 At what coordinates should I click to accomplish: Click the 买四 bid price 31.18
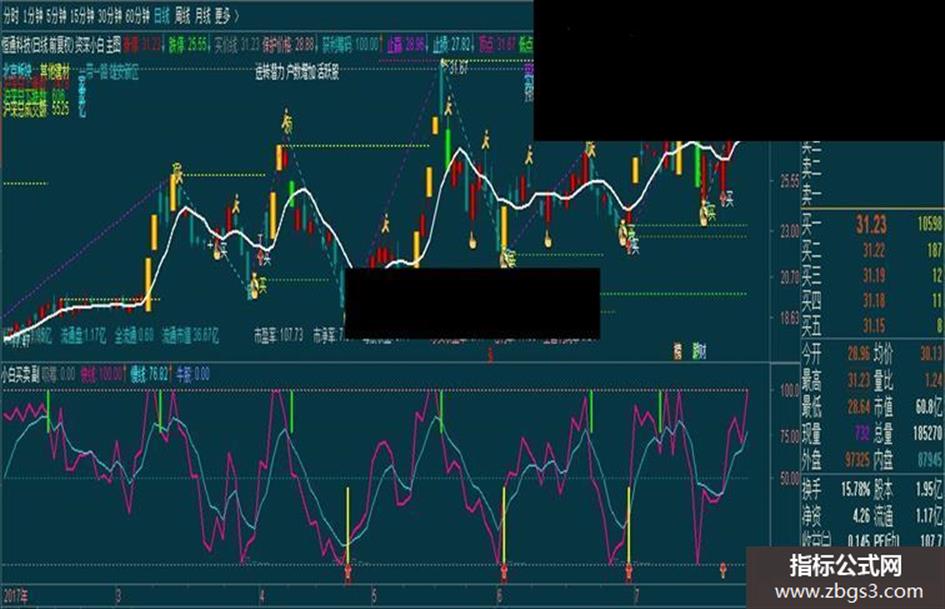873,300
